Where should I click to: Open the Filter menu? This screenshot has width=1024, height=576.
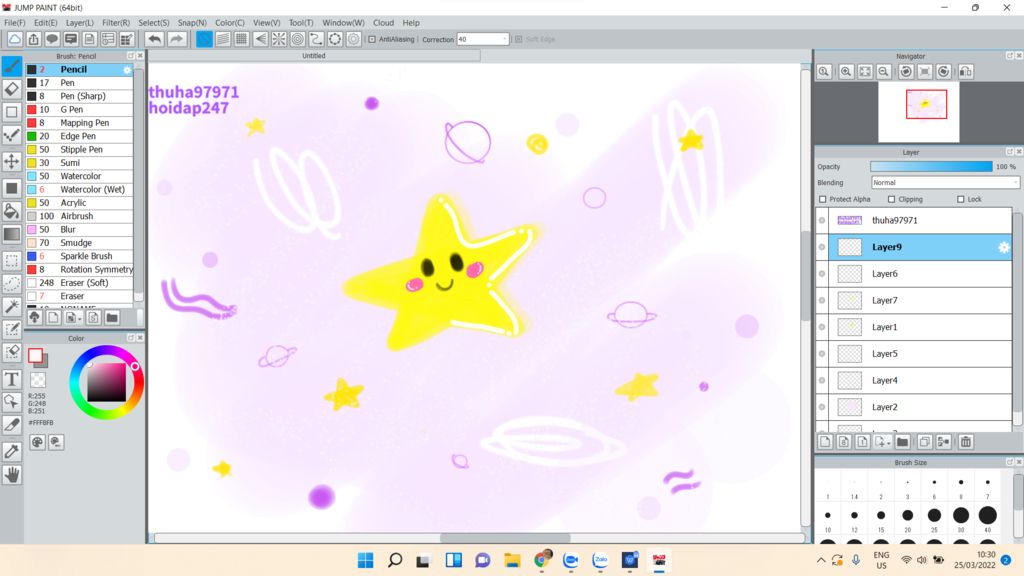point(116,22)
